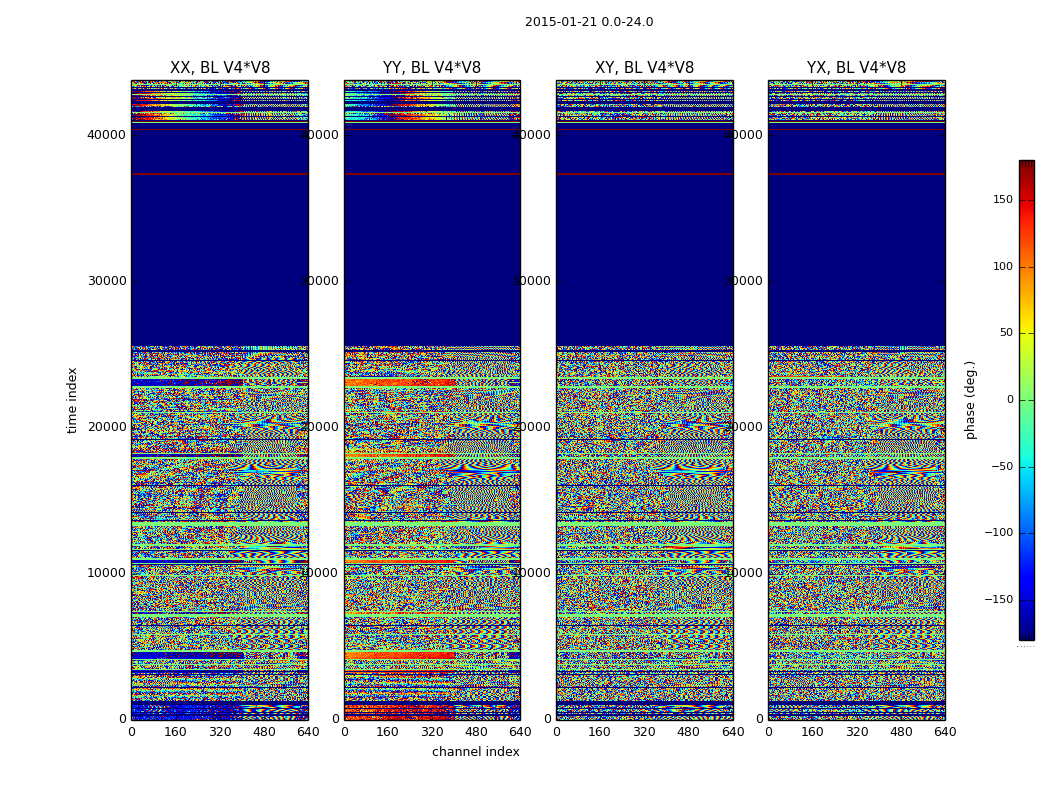Click the '480' x-tick under the XY plot
The height and width of the screenshot is (800, 1050).
[x=688, y=732]
